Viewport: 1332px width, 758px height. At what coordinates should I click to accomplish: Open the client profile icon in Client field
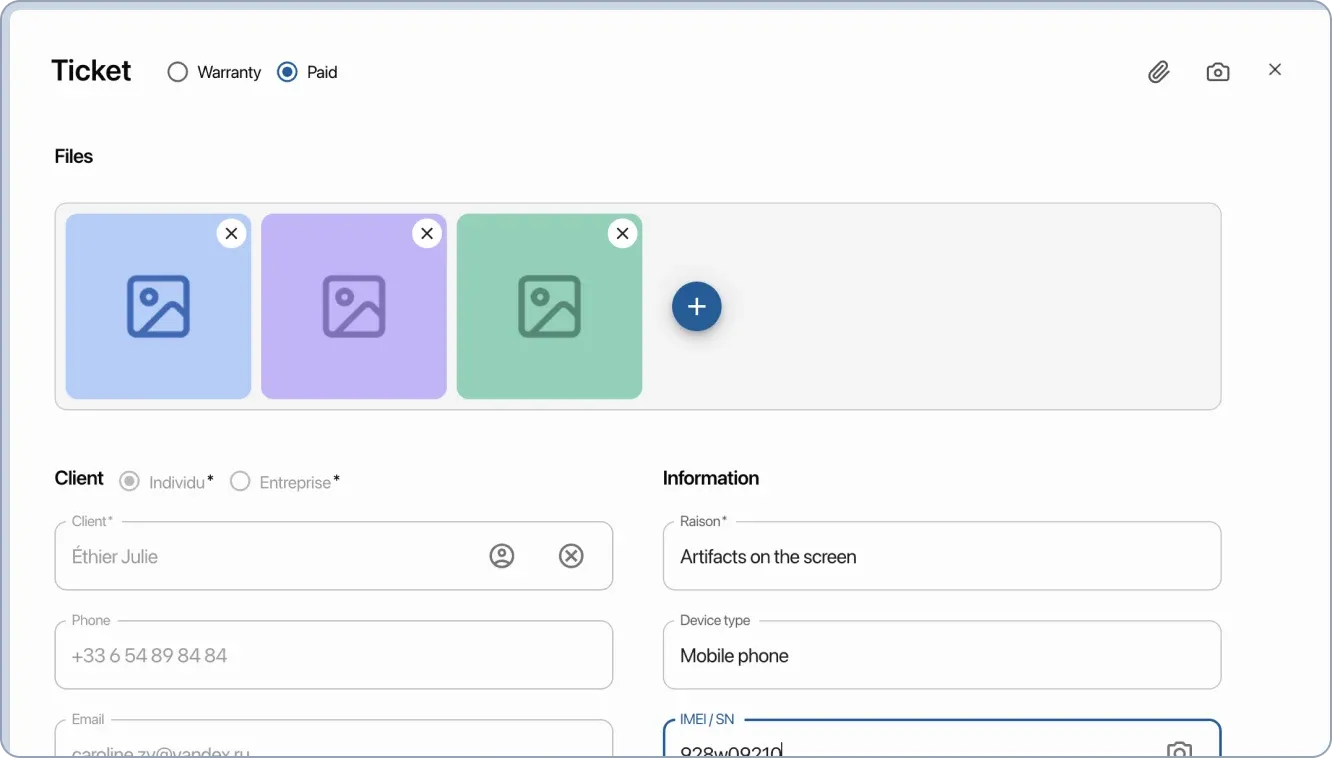tap(502, 555)
